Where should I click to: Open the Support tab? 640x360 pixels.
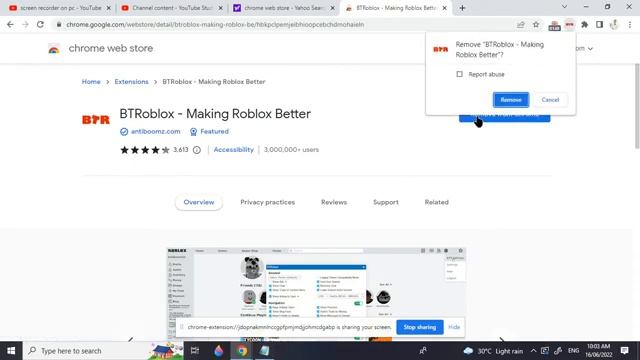(386, 202)
